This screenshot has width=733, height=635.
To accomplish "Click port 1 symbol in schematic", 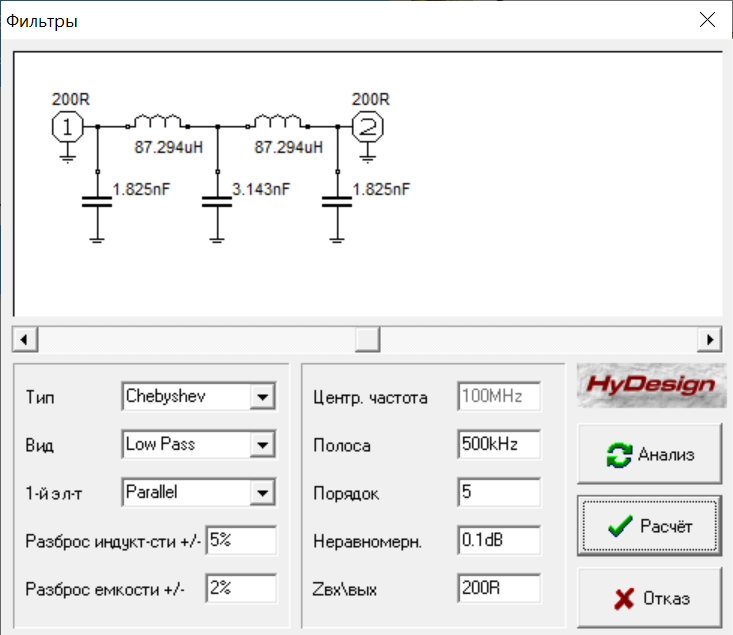I will (x=67, y=127).
